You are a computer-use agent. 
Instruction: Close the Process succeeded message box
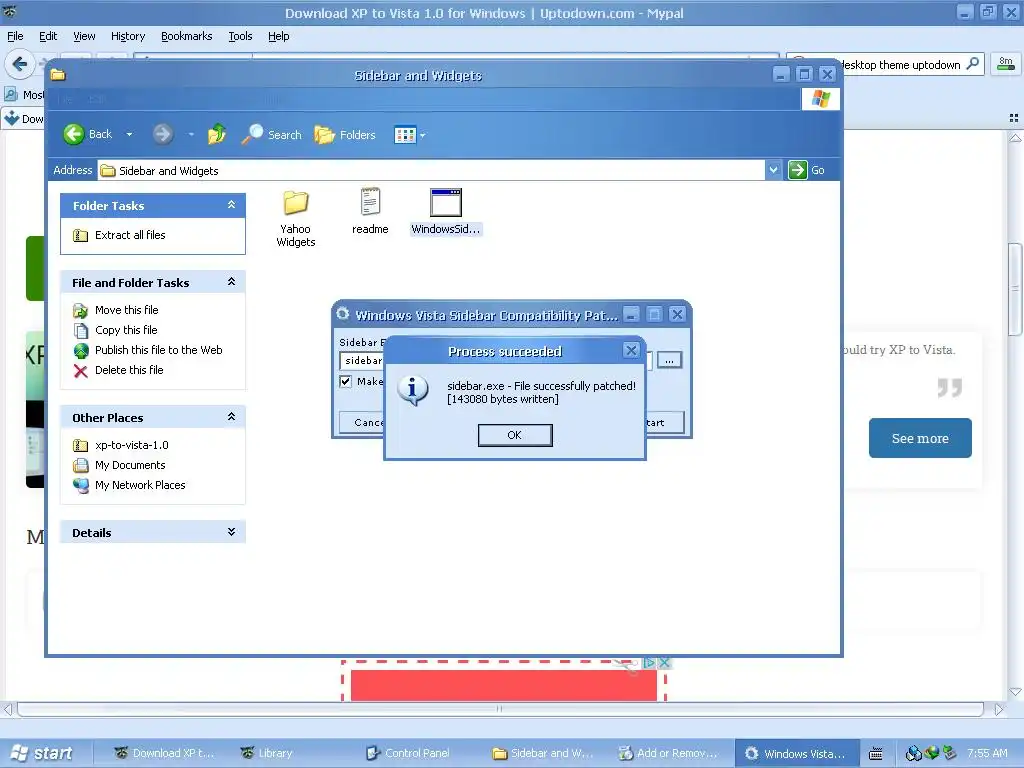(631, 351)
